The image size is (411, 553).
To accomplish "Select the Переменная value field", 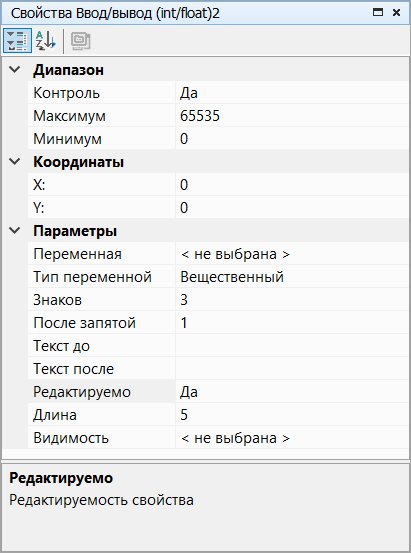I will click(x=292, y=254).
